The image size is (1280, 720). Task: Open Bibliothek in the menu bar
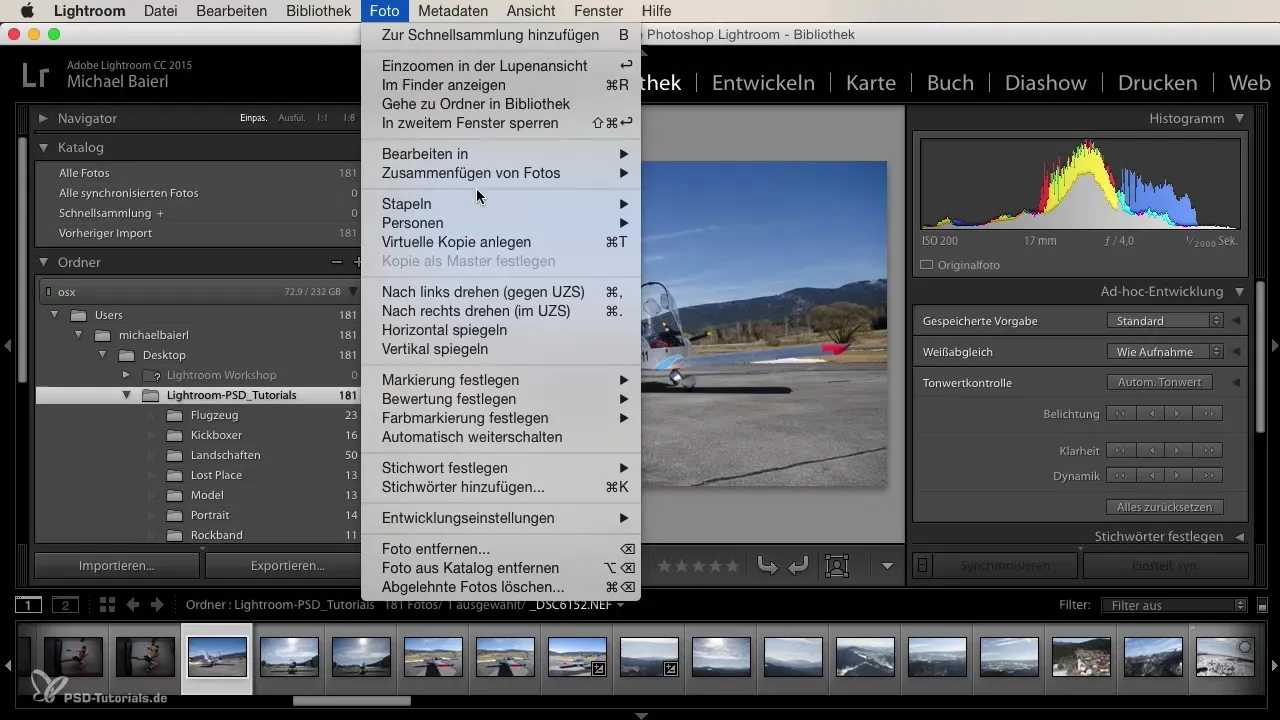(x=318, y=11)
